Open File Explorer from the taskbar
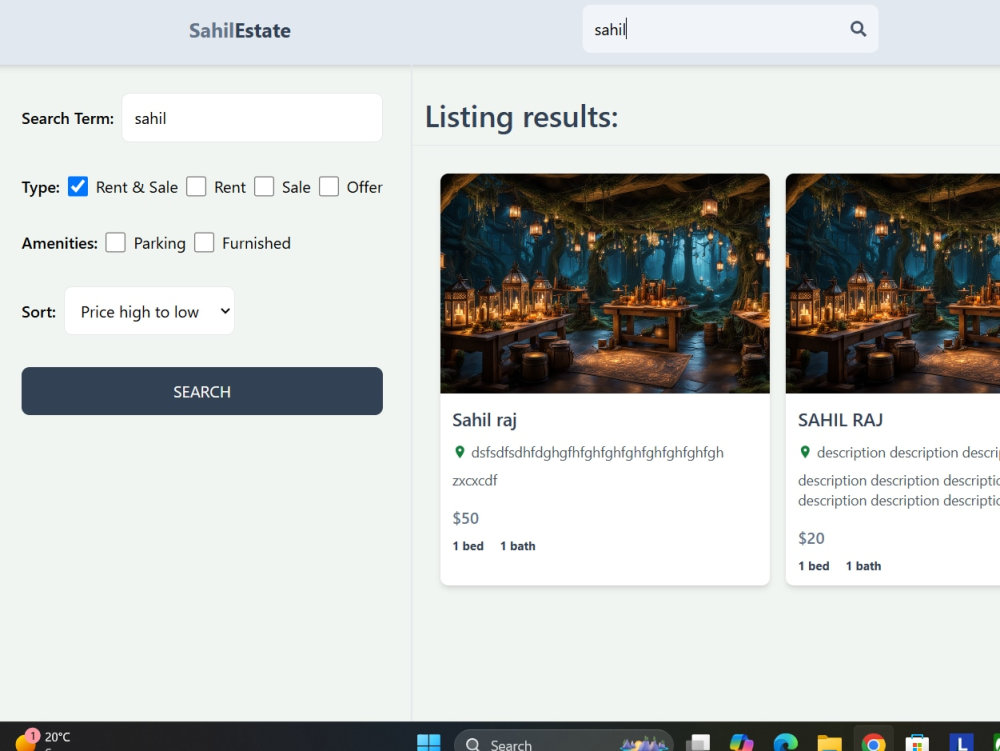 (829, 743)
